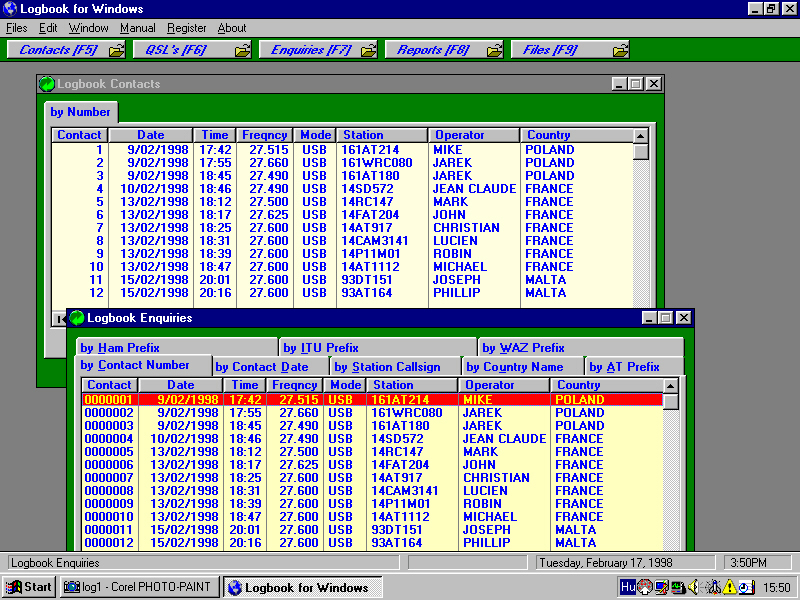Click operator JEAN CLAUDE in Logbook Contacts
This screenshot has height=600, width=800.
474,189
